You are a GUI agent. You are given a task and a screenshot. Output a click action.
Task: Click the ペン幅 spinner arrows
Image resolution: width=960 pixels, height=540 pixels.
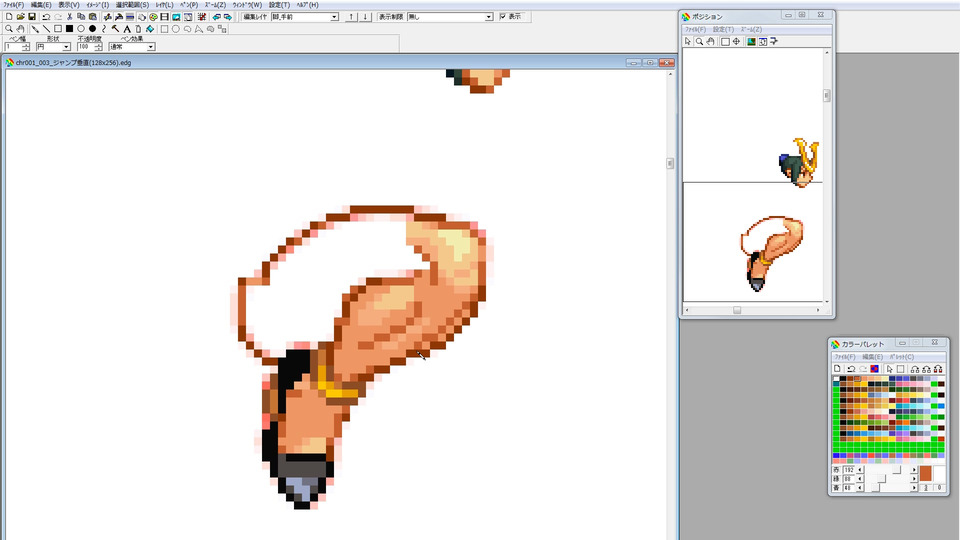pos(26,47)
